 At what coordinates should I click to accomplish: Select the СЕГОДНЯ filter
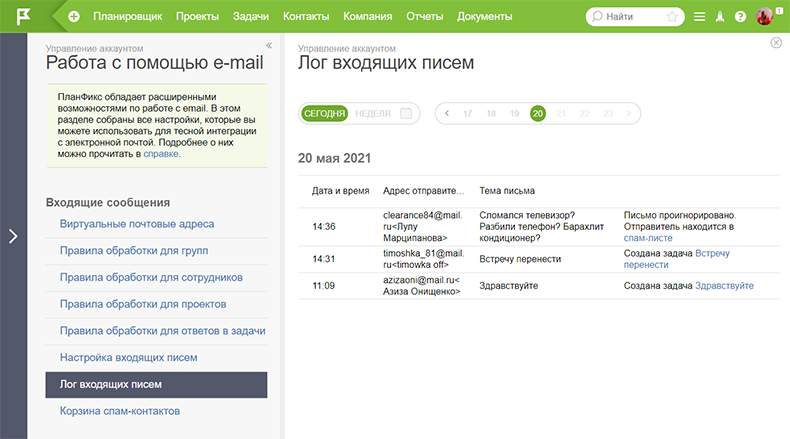324,113
